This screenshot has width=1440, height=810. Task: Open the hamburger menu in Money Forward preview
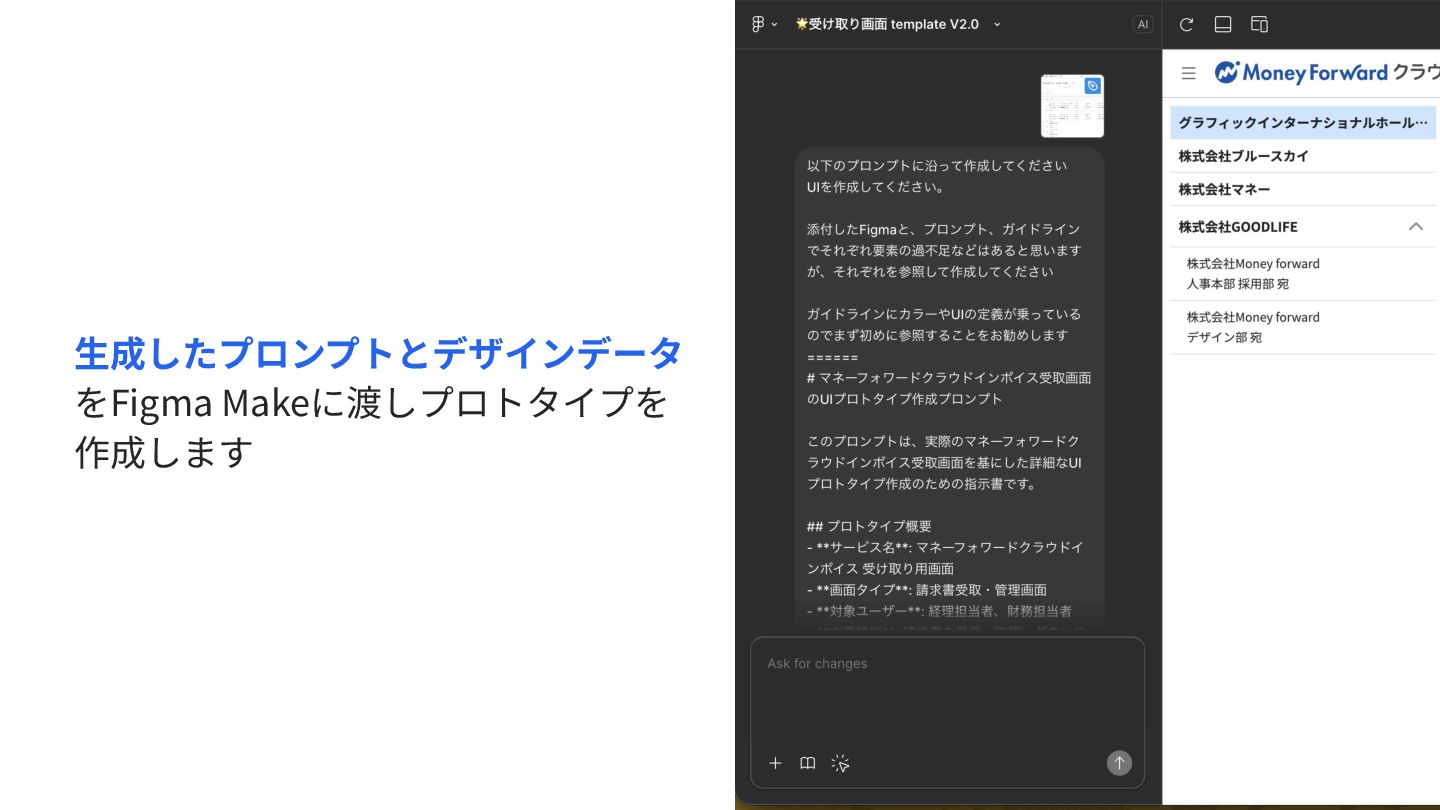1189,73
